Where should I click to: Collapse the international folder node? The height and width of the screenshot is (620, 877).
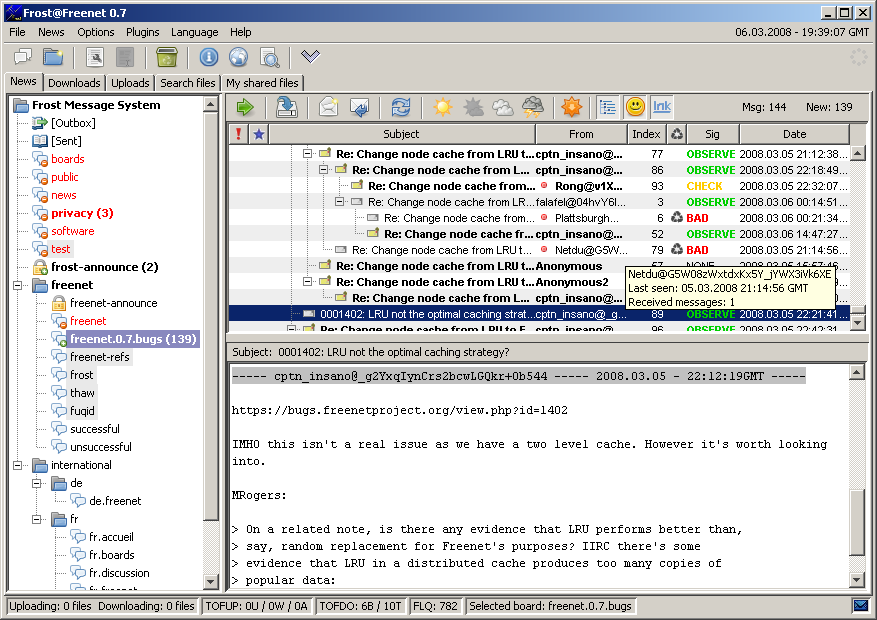click(x=18, y=465)
